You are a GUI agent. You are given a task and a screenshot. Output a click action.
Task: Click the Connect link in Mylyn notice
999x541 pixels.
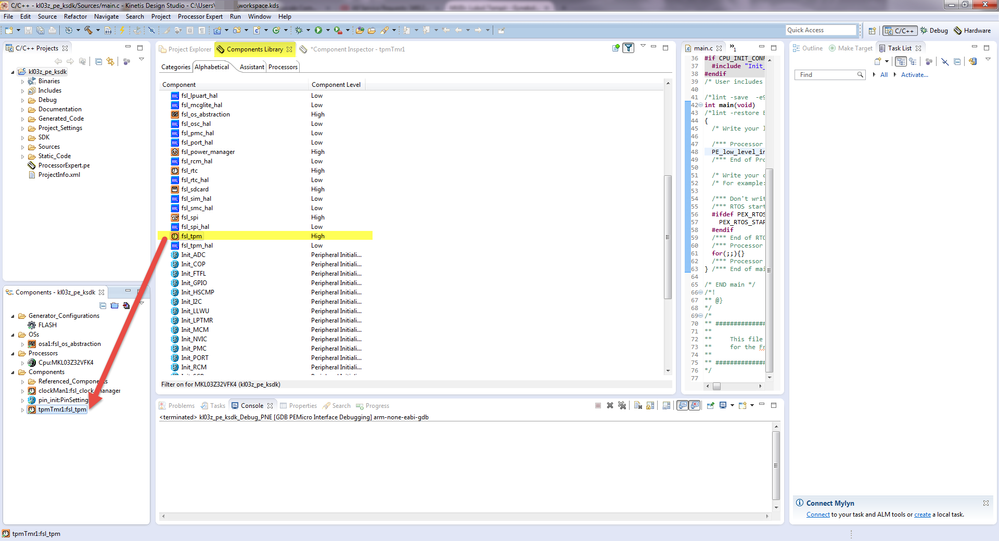[x=818, y=514]
